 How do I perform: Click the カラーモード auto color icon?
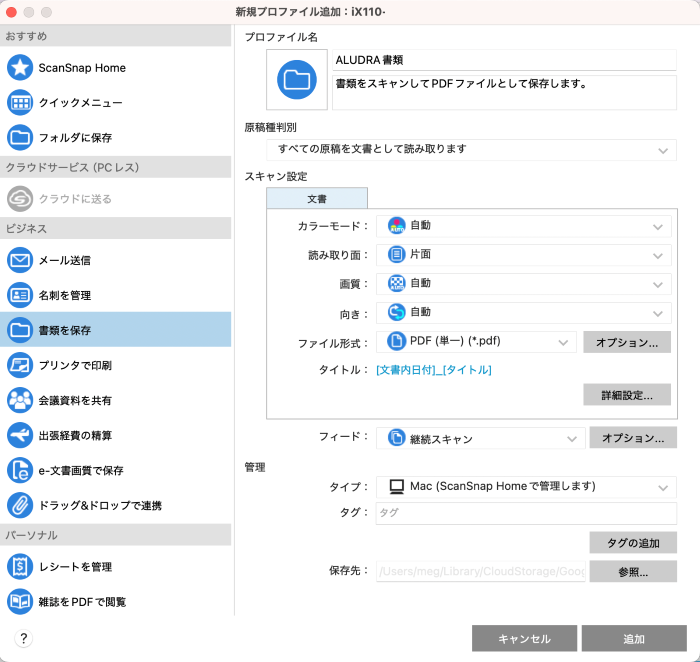point(396,225)
